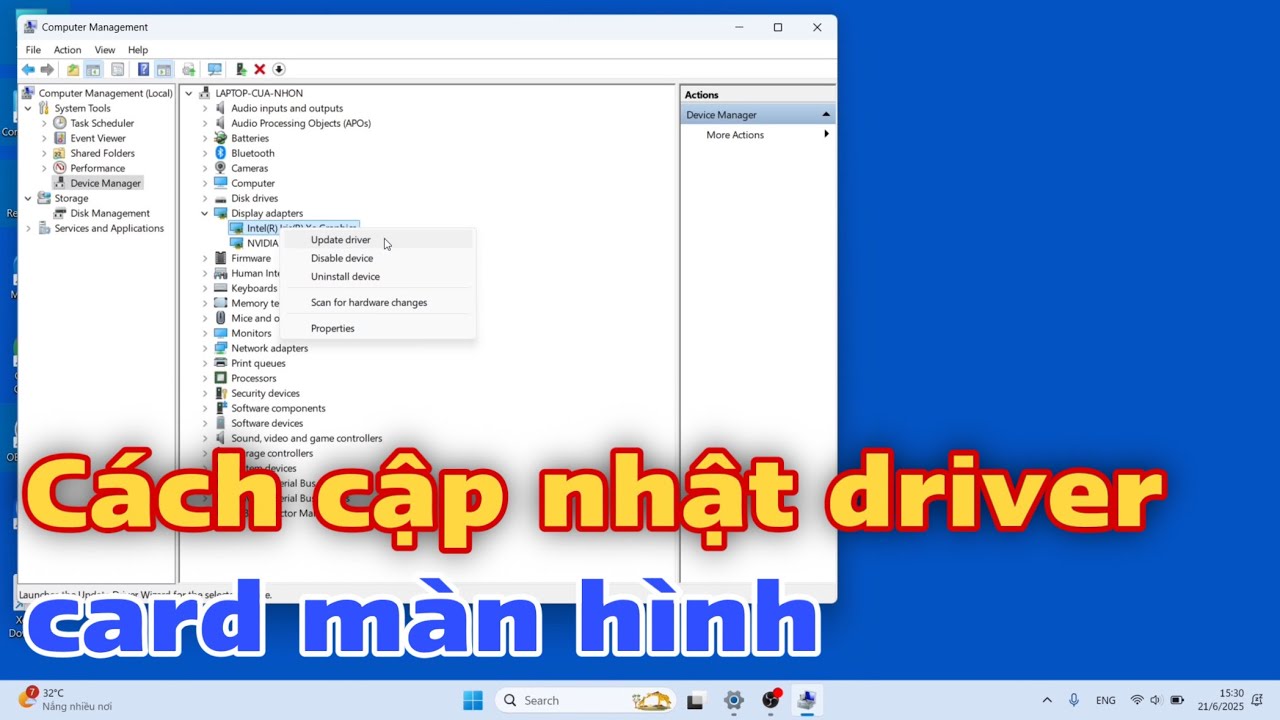Click the Scan for hardware changes monitor icon
The image size is (1280, 720).
coord(214,69)
